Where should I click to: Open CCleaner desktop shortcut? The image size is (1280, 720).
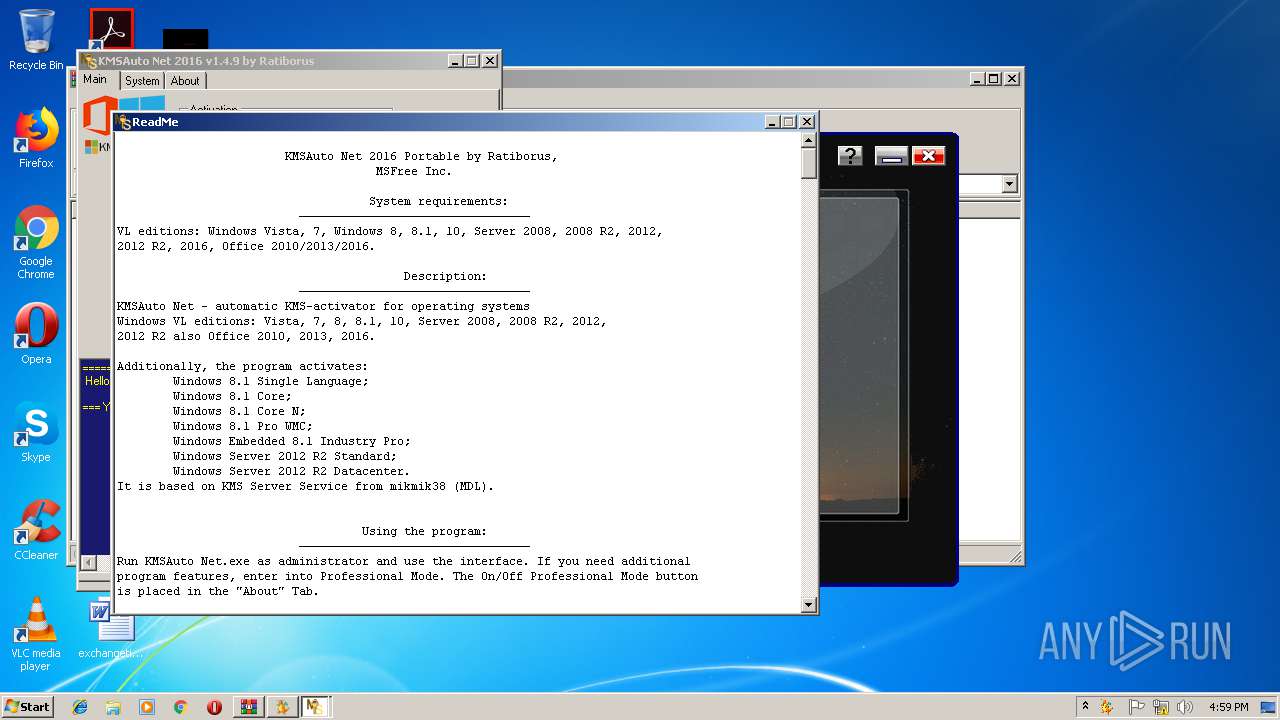[x=36, y=530]
